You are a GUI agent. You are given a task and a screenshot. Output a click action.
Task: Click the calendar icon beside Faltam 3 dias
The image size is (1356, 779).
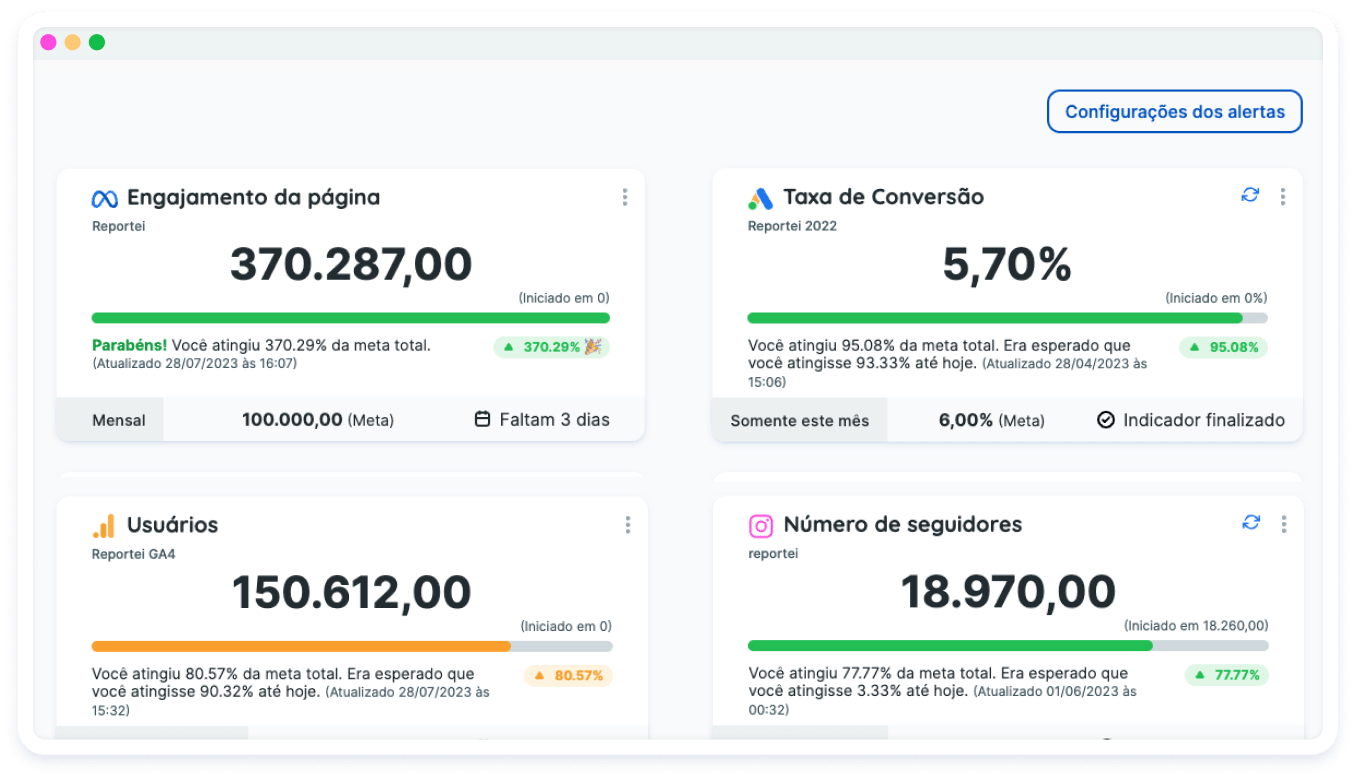tap(482, 420)
